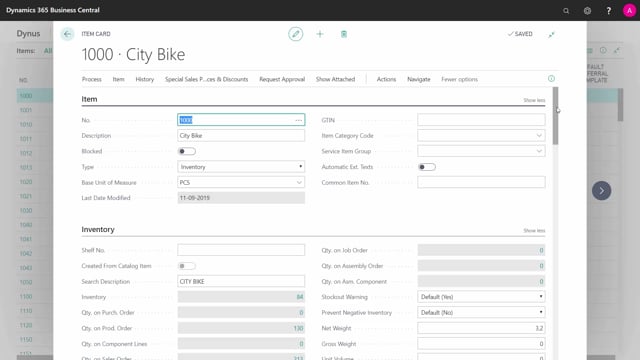Click into the Common Item No. field
The height and width of the screenshot is (360, 640).
481,182
